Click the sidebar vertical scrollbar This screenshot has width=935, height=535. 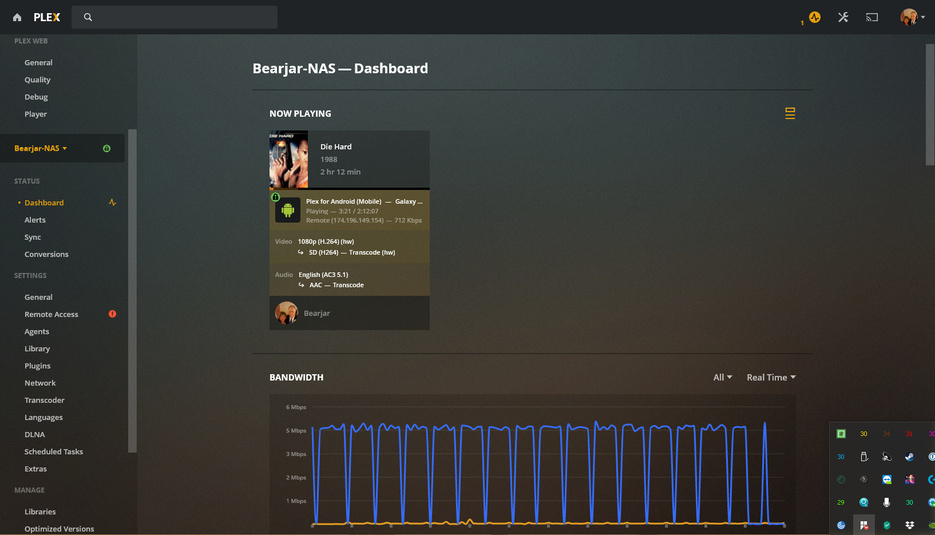click(x=132, y=291)
